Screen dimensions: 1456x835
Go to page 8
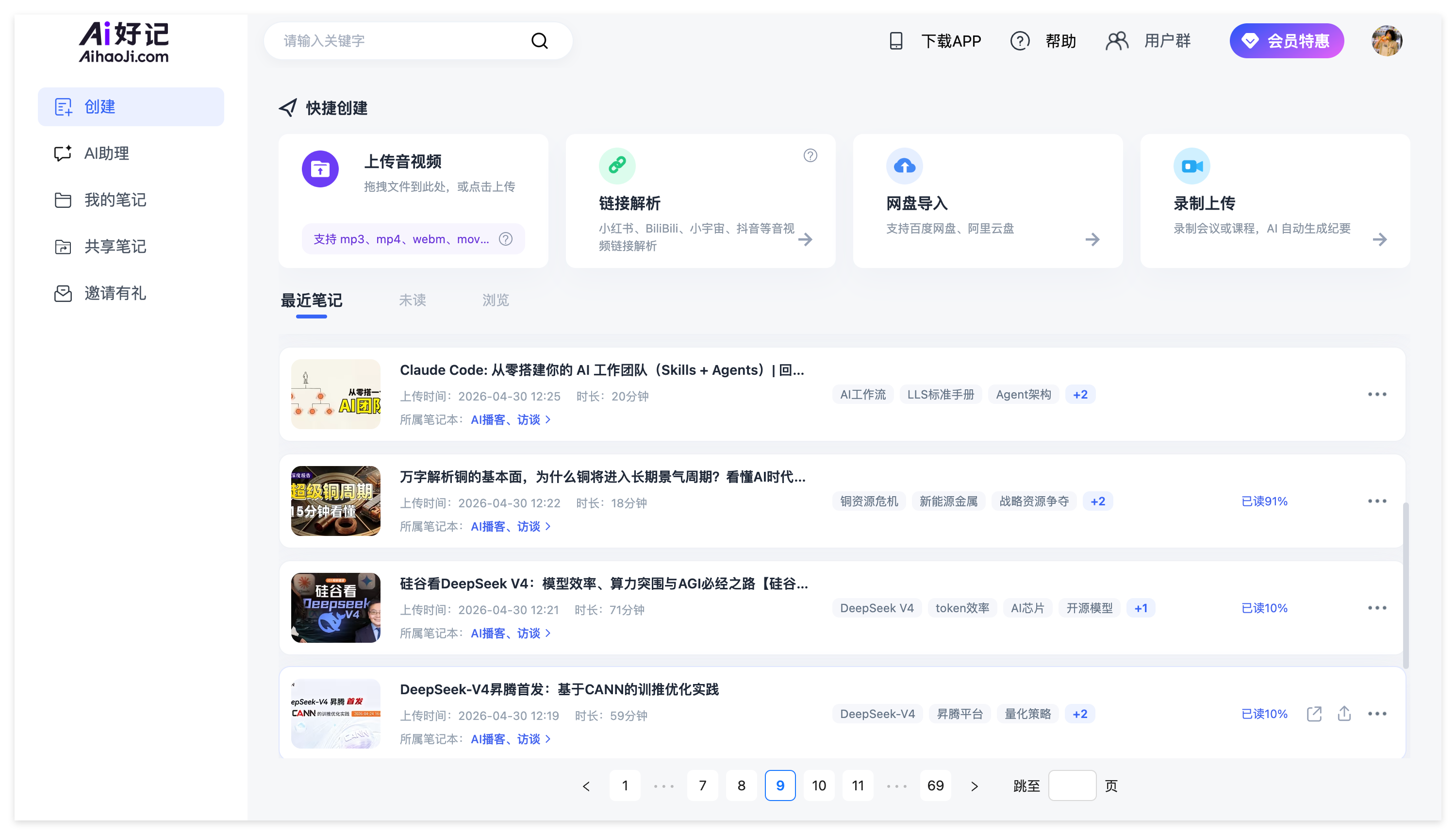point(741,785)
